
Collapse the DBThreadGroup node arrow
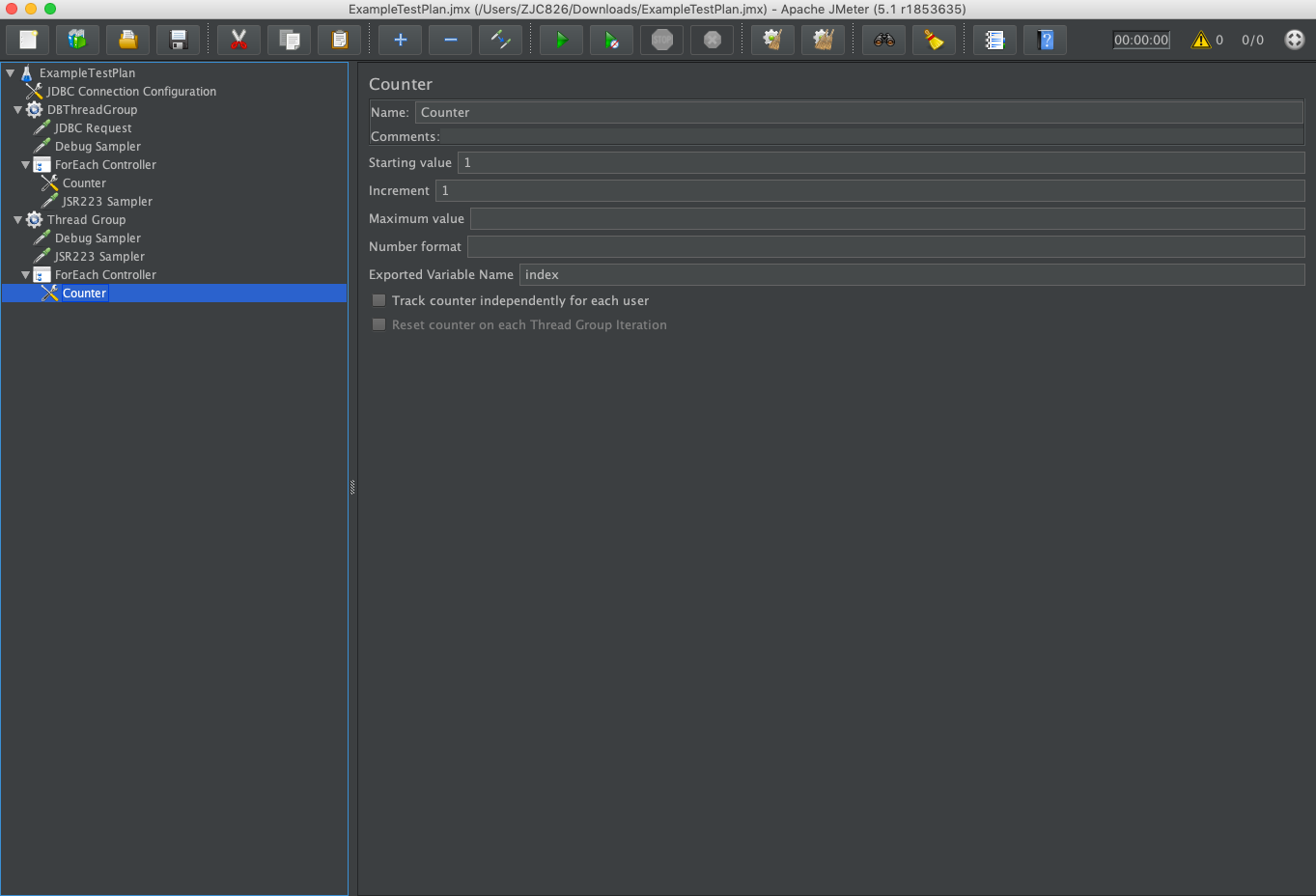tap(17, 109)
